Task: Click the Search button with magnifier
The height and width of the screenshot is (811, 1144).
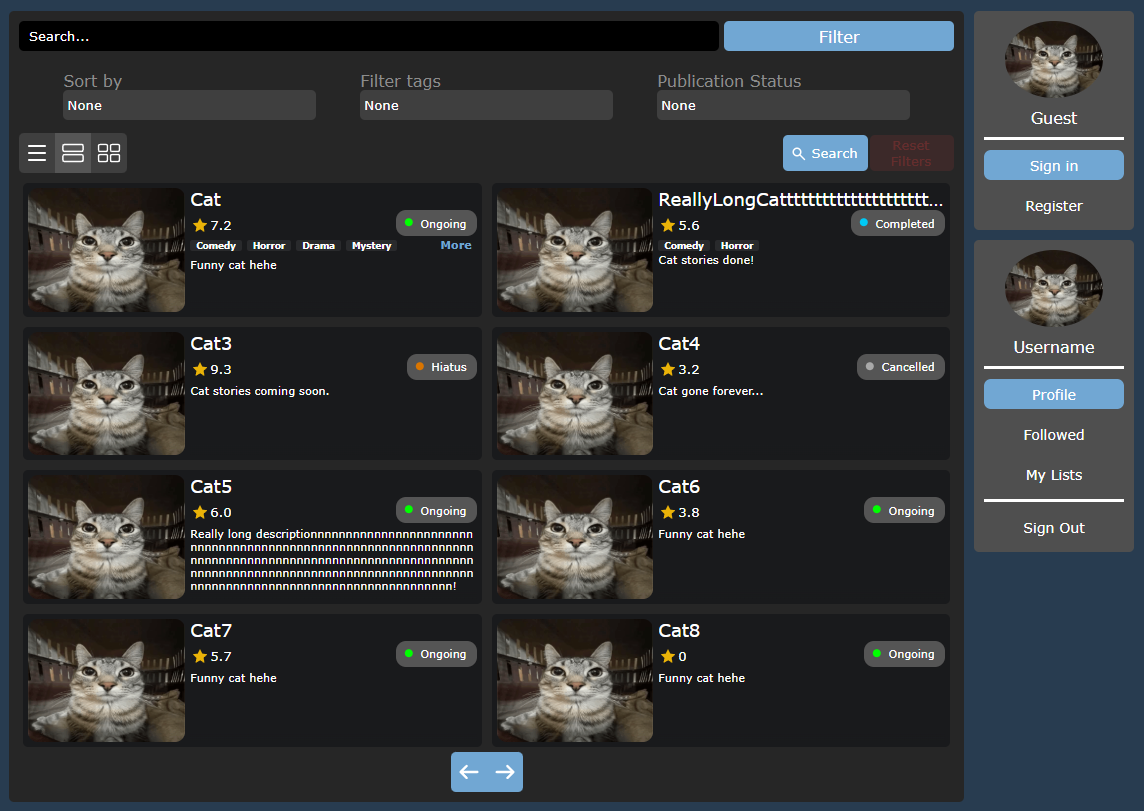Action: [x=825, y=153]
